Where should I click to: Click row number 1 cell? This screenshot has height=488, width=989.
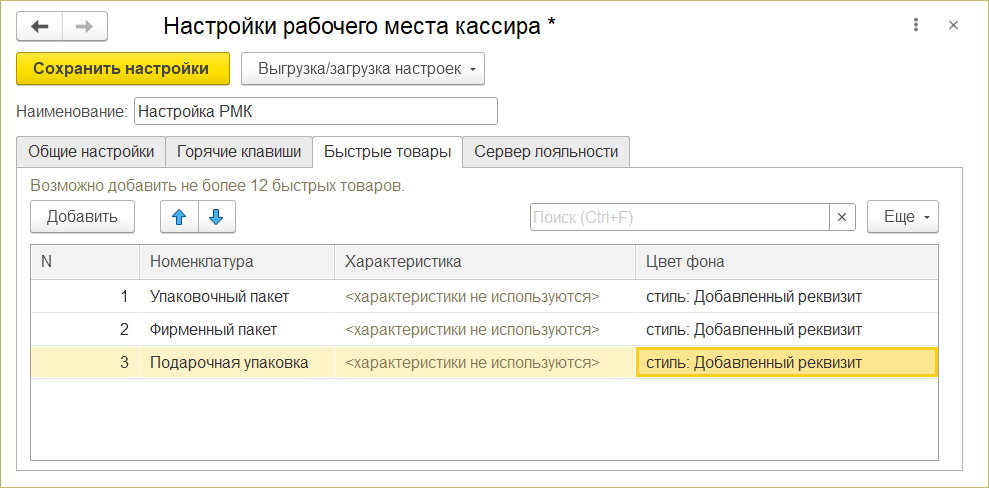pos(85,296)
